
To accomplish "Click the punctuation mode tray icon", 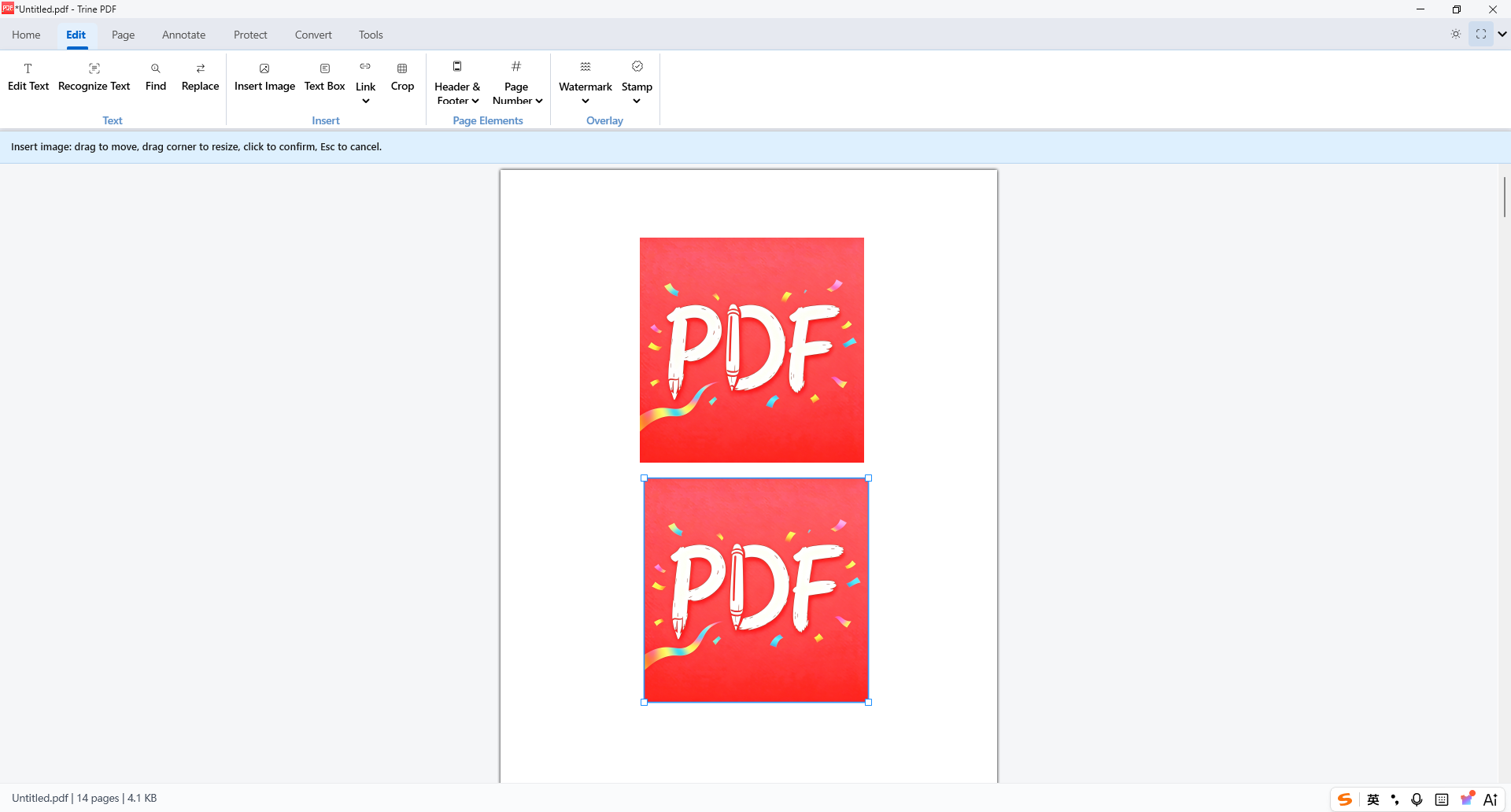I will 1395,799.
